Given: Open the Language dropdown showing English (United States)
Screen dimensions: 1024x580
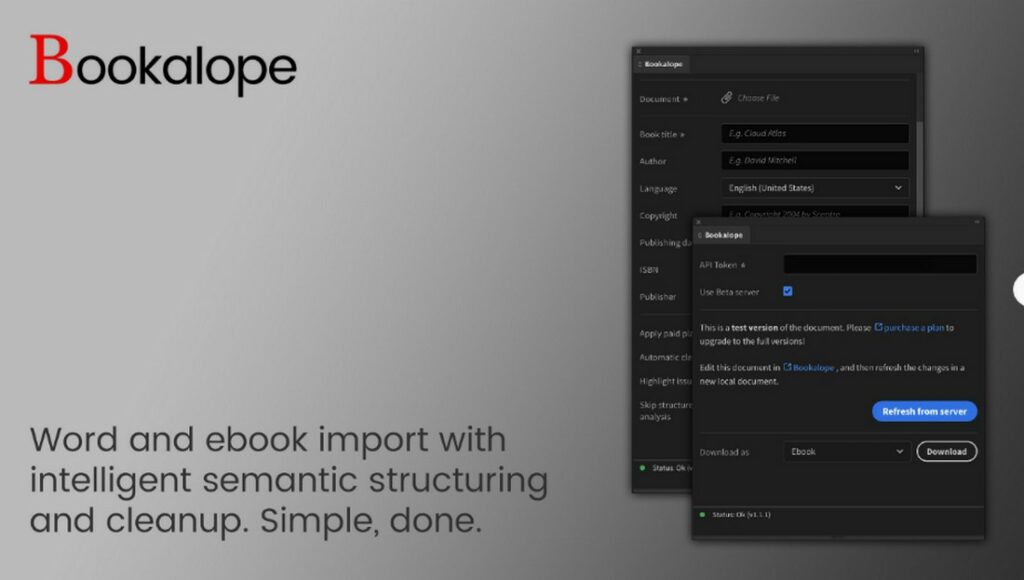Looking at the screenshot, I should (x=815, y=188).
